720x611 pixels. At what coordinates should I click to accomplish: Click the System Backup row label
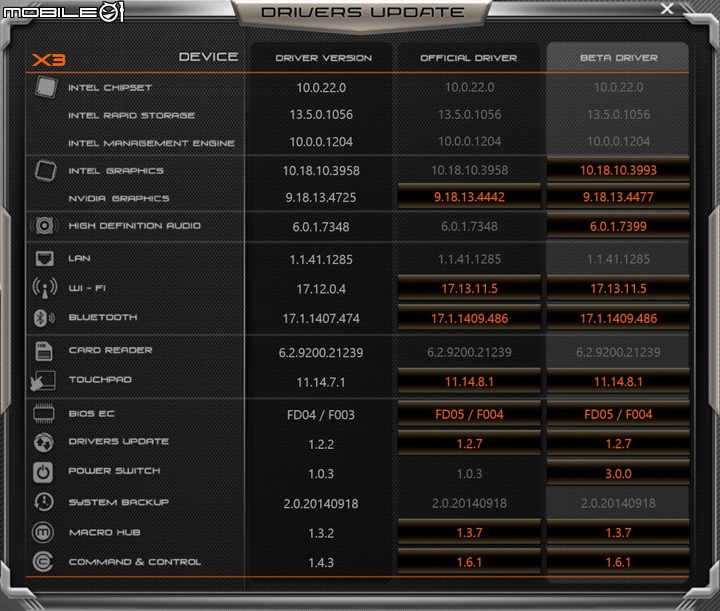click(x=118, y=502)
